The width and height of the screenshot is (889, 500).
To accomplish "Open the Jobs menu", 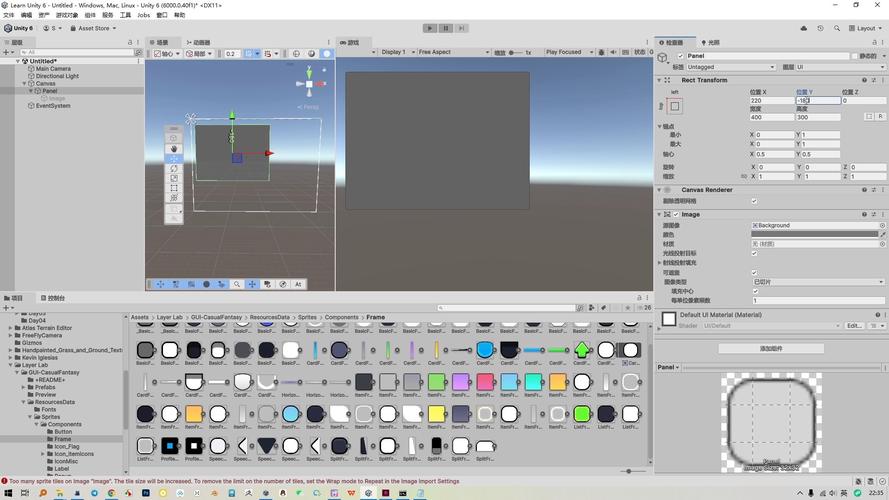I will coord(143,15).
